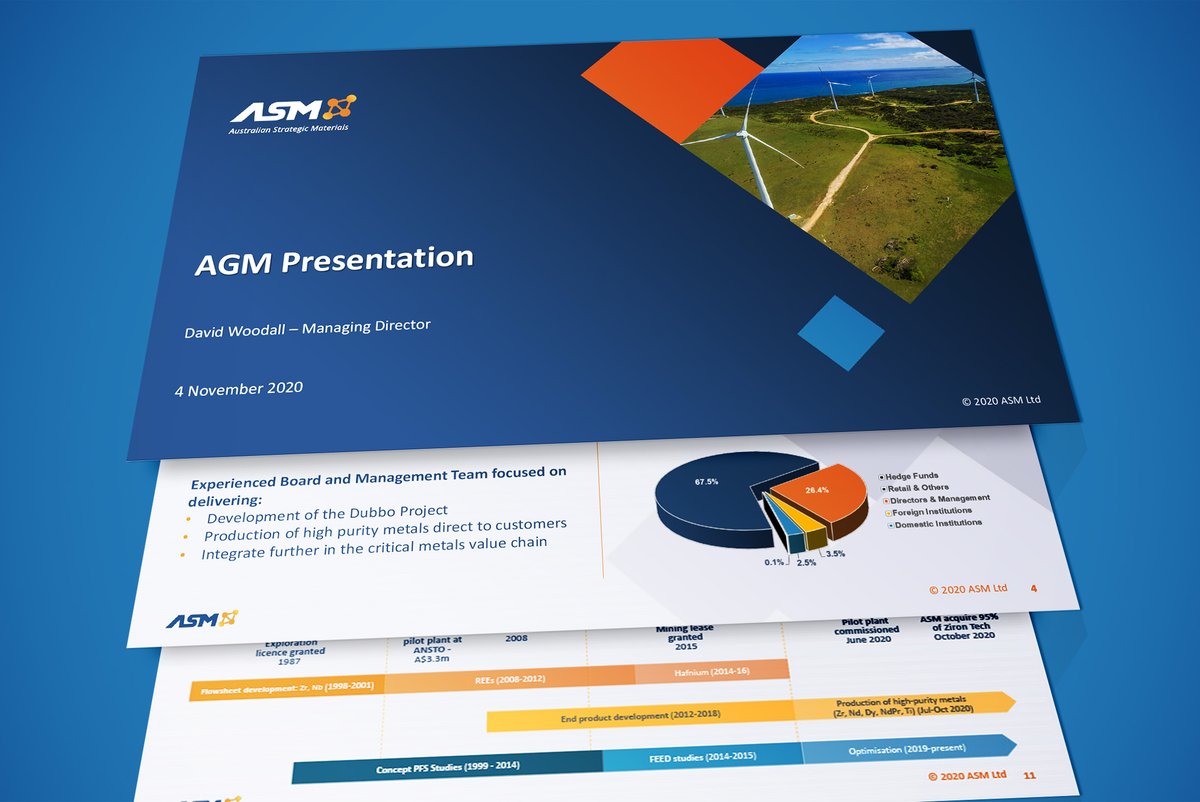1200x802 pixels.
Task: Select the 'REEs (2008-2012)' timeline bar
Action: click(x=509, y=679)
